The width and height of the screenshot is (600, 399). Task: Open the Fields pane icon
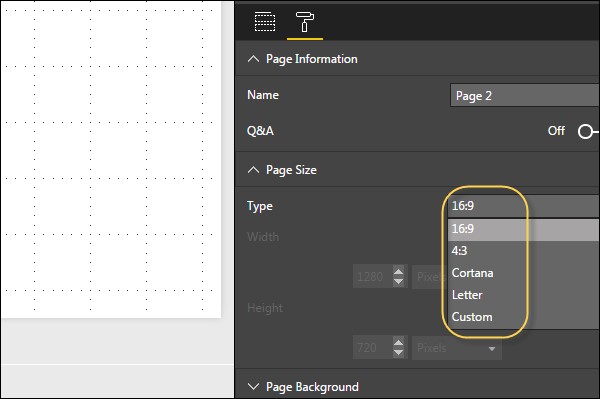265,22
